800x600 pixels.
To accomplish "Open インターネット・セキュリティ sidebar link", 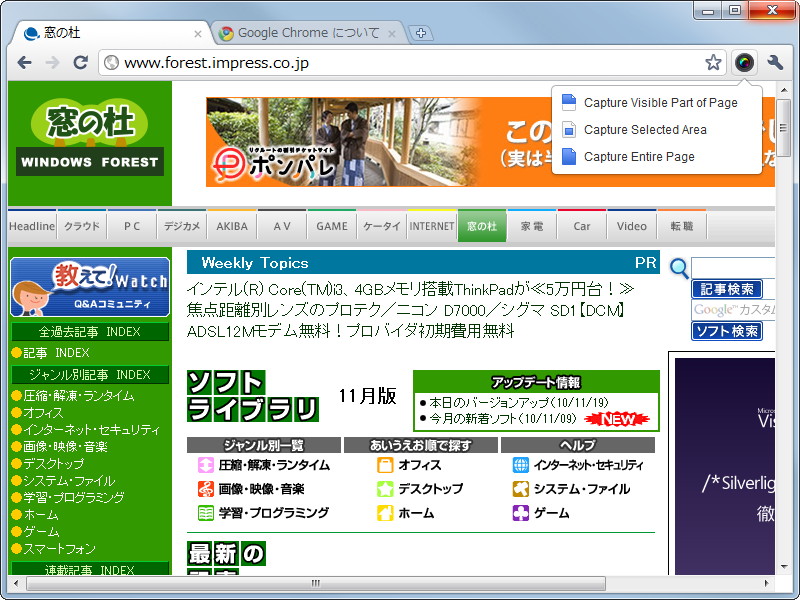I will [91, 430].
